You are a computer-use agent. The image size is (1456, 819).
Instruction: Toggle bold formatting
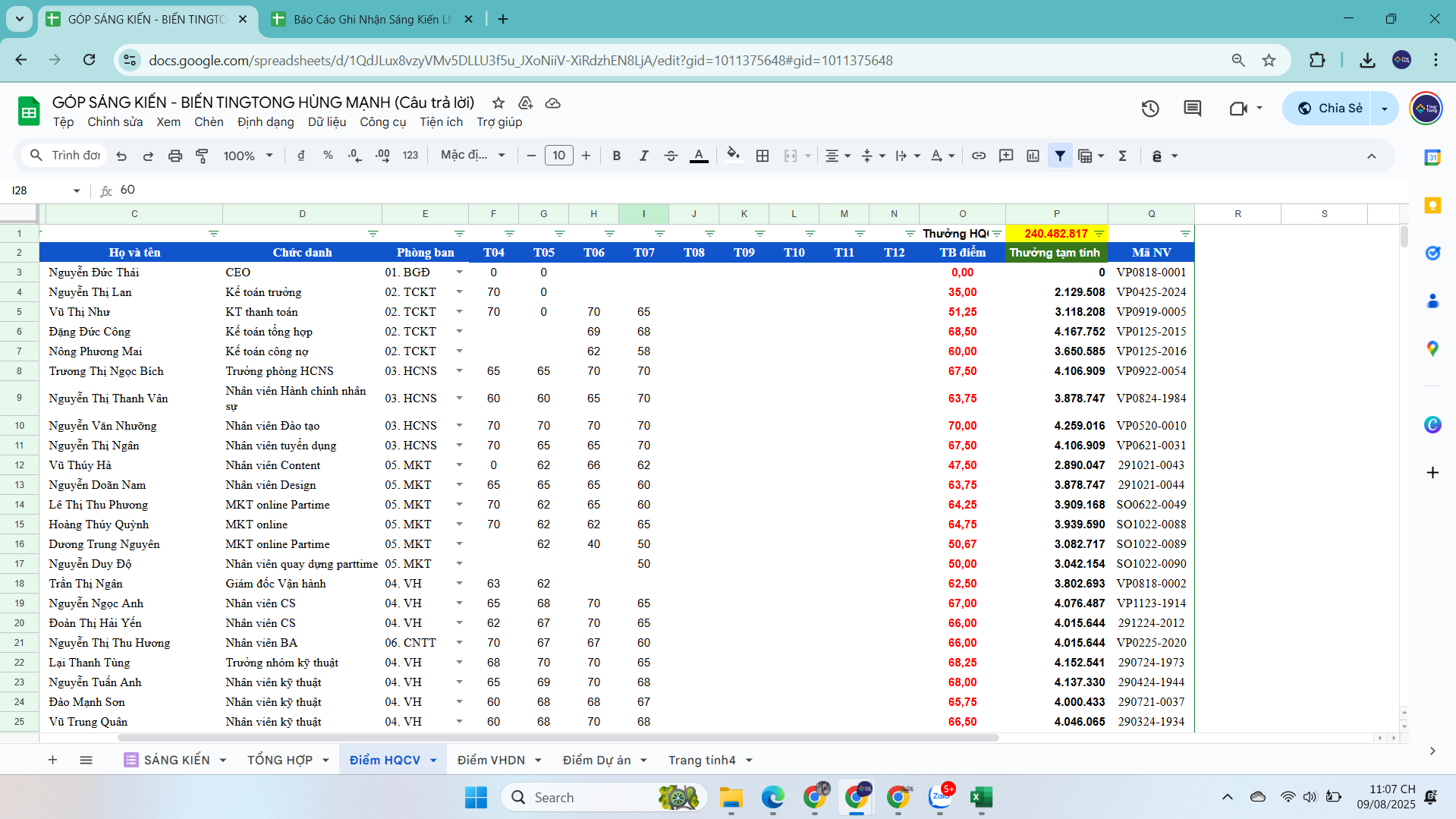[616, 156]
